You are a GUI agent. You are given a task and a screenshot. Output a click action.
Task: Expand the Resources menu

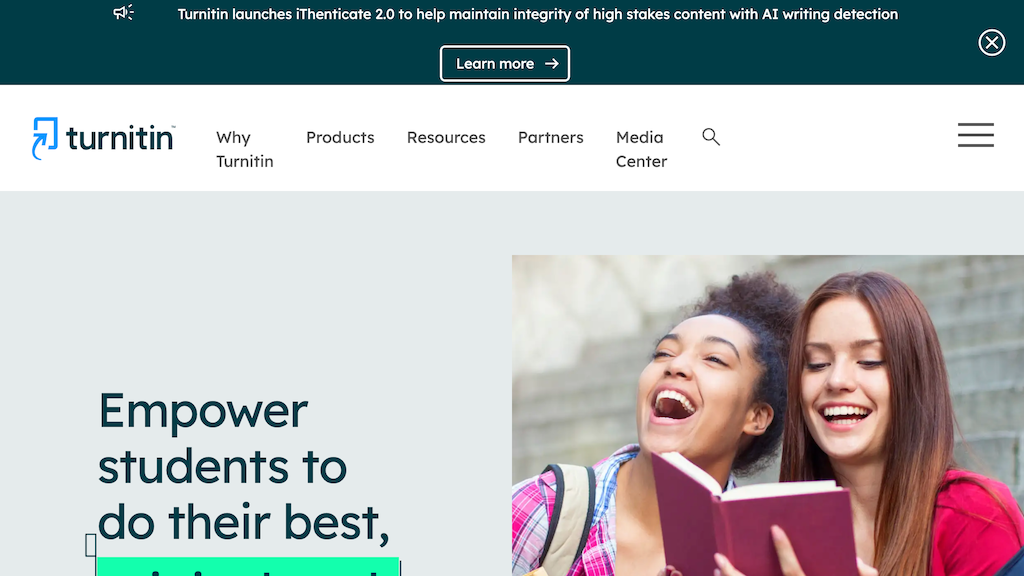[x=446, y=137]
